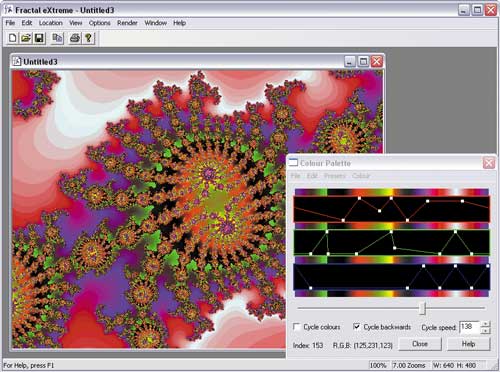The width and height of the screenshot is (500, 372).
Task: Click the Colour Palette title icon
Action: [293, 163]
